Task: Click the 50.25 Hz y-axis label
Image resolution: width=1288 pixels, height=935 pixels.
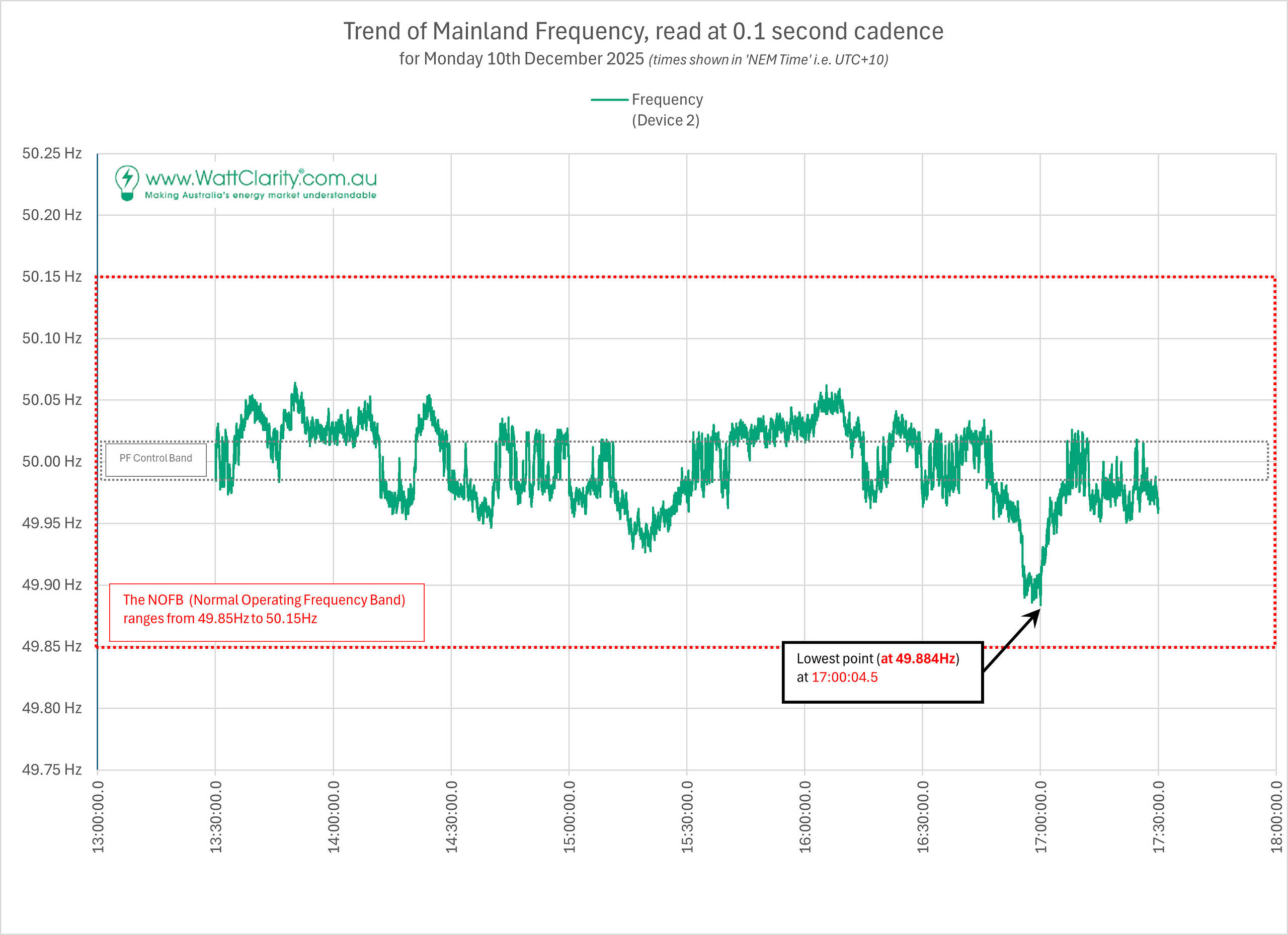Action: pos(52,153)
